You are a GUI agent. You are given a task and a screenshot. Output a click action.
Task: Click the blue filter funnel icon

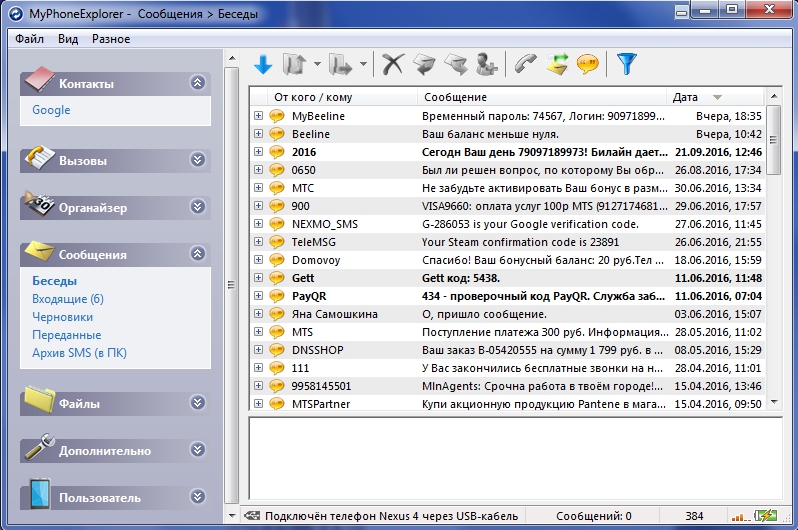point(626,64)
